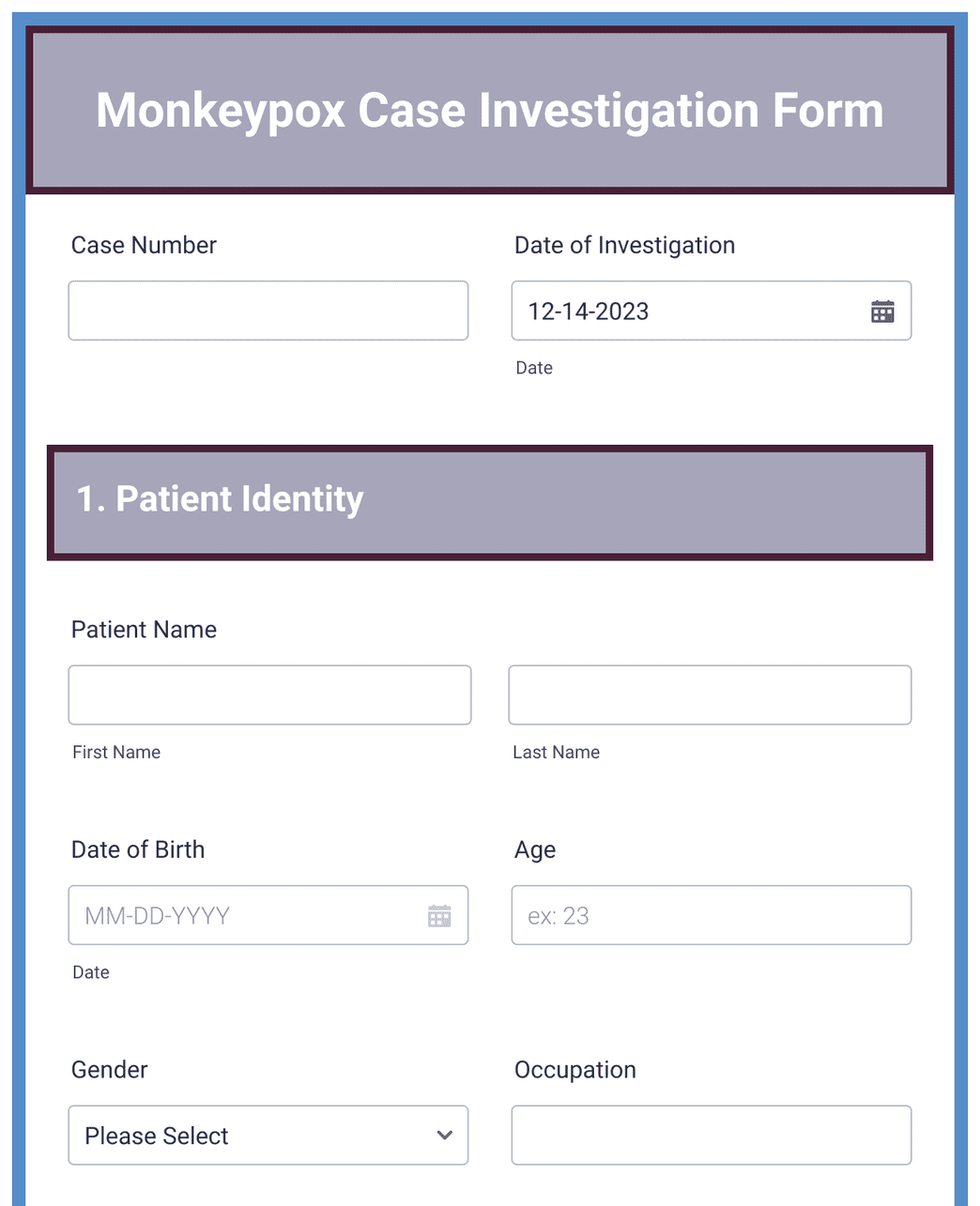
Task: Click inside the Case Number field
Action: click(268, 310)
